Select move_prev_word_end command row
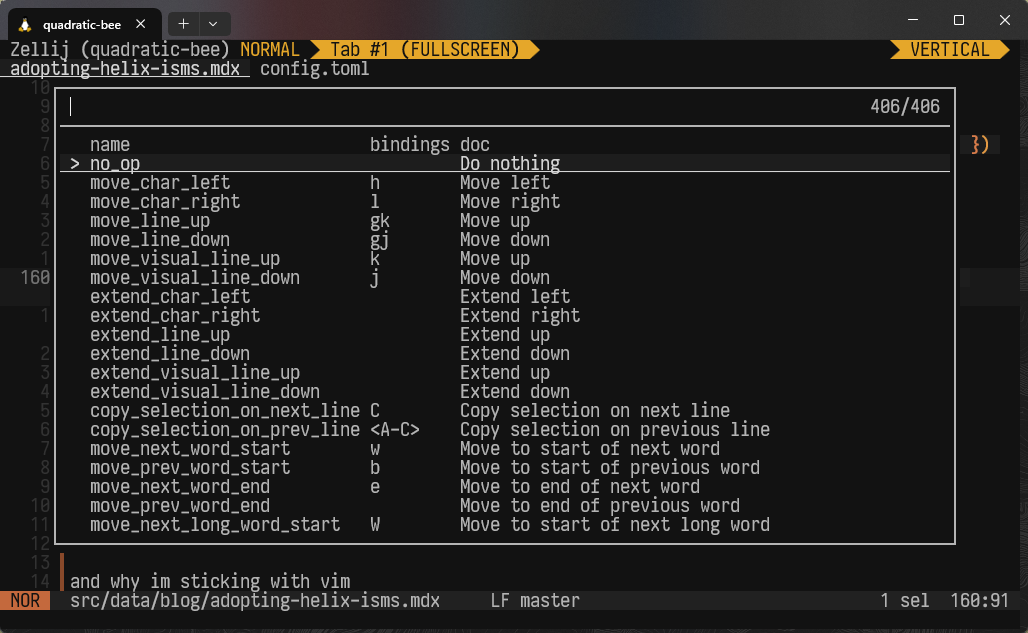This screenshot has width=1028, height=633. click(x=505, y=505)
